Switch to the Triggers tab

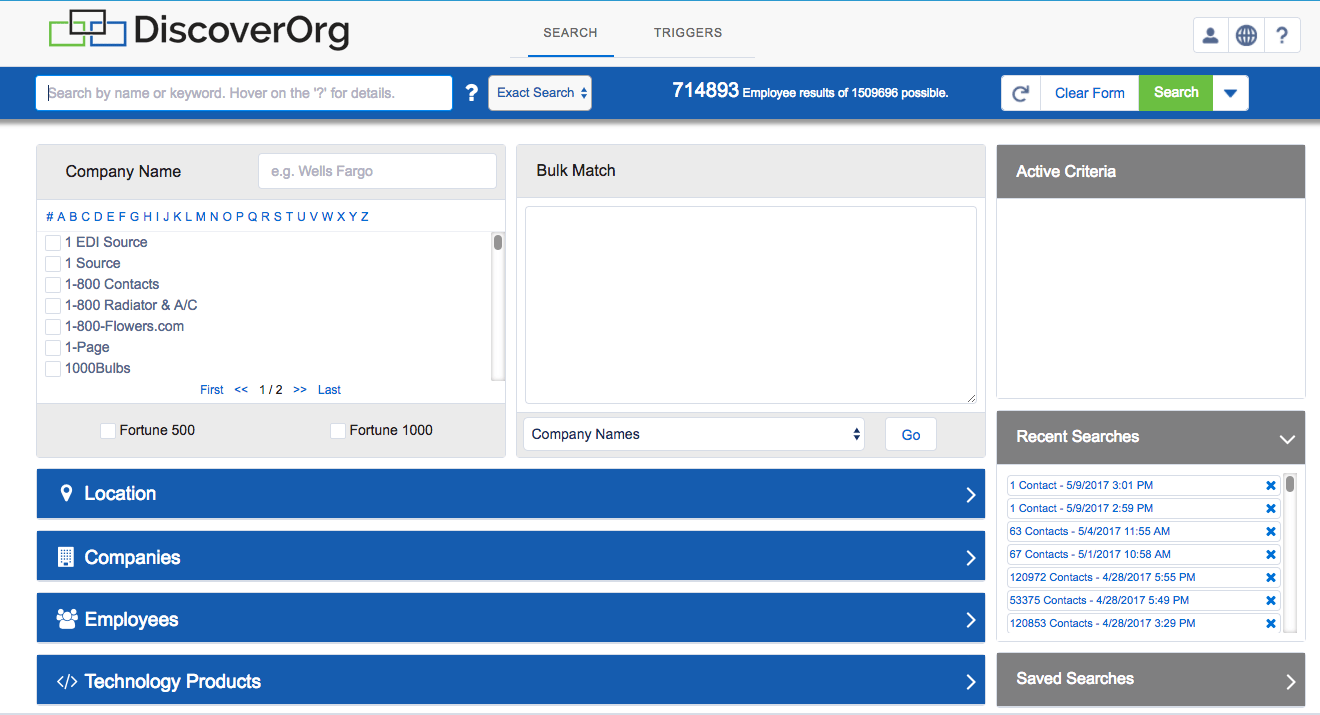(688, 33)
